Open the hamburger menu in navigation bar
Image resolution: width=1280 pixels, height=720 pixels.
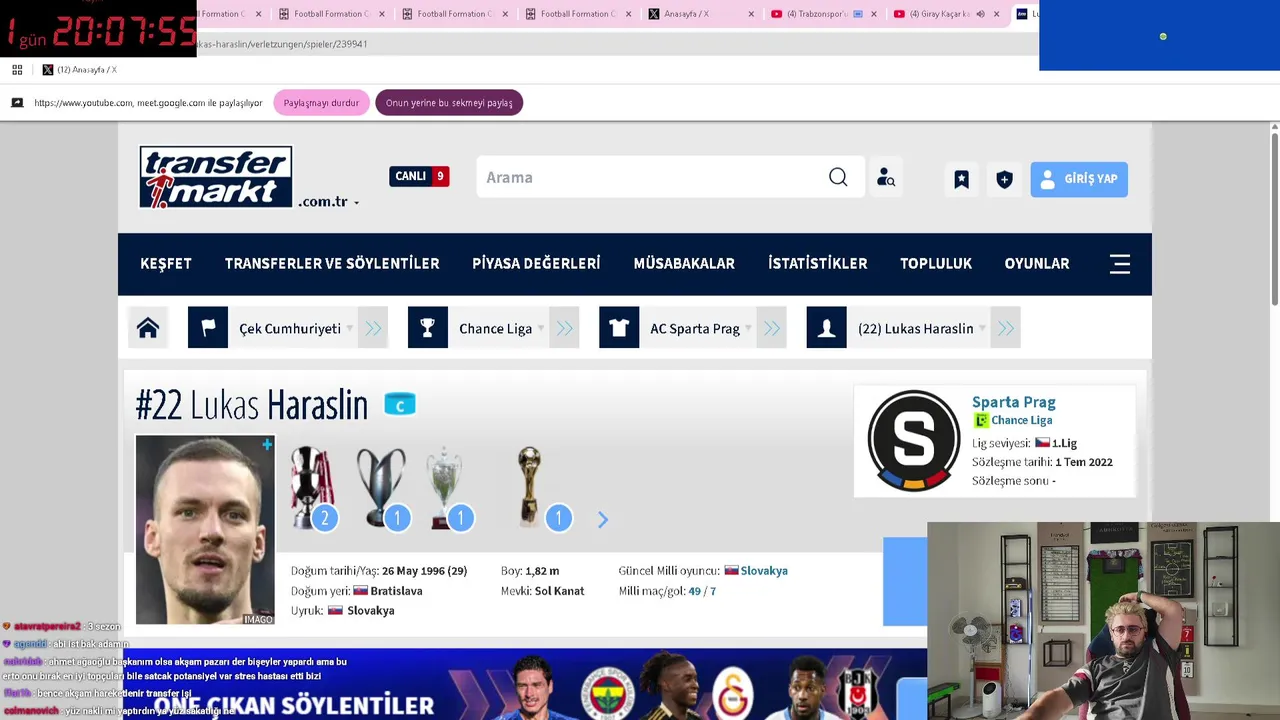click(1120, 264)
